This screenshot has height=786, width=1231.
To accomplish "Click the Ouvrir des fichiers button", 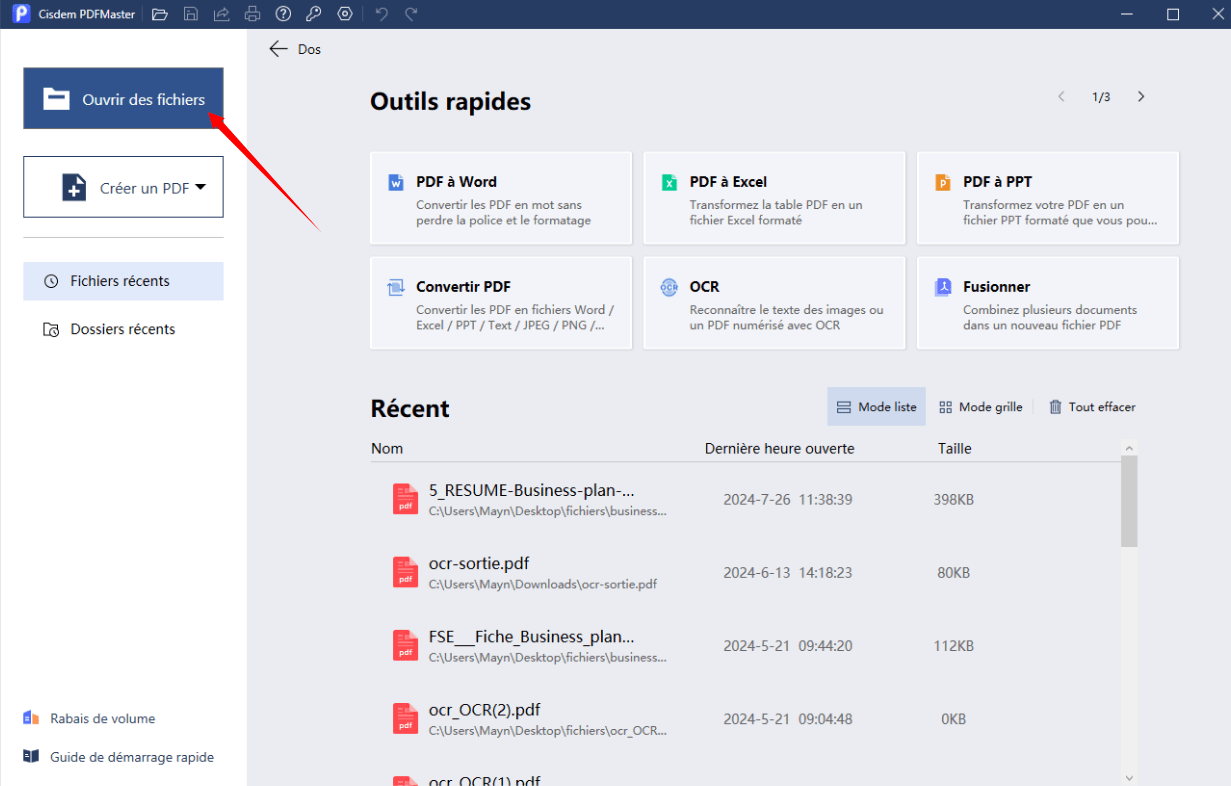I will point(123,99).
